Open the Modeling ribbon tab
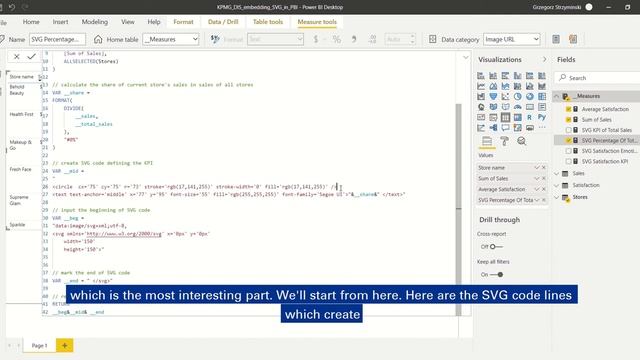 95,22
